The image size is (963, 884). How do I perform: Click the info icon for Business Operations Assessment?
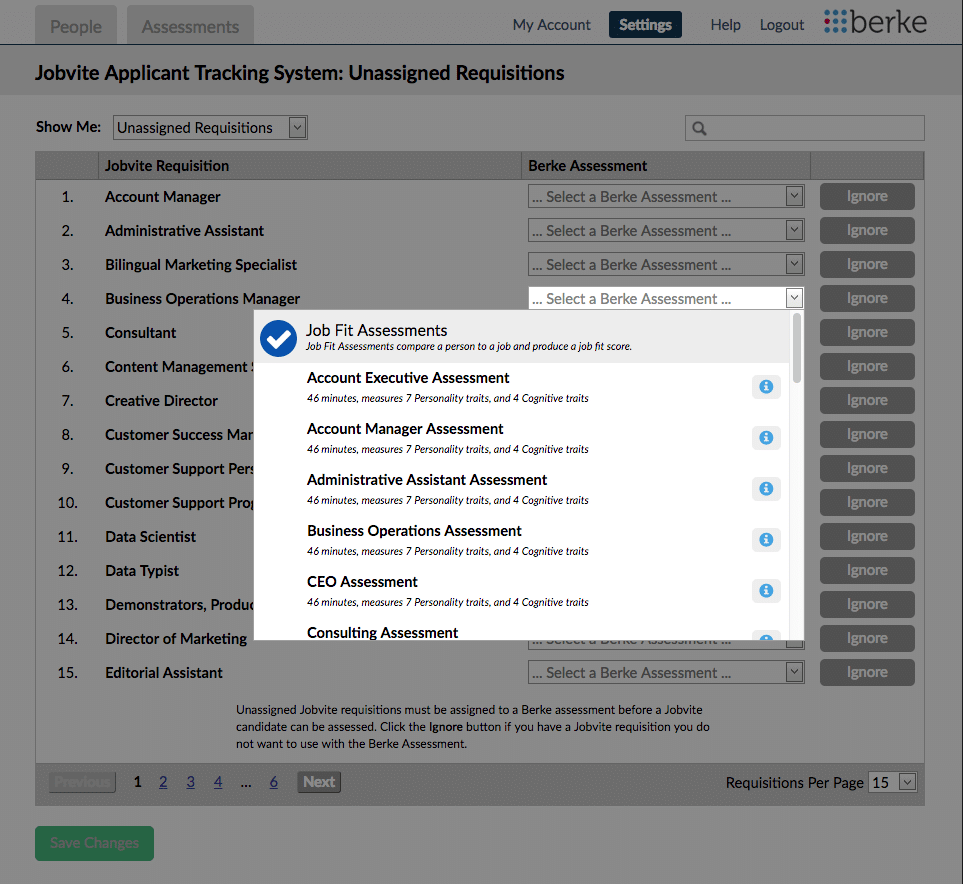[x=766, y=539]
